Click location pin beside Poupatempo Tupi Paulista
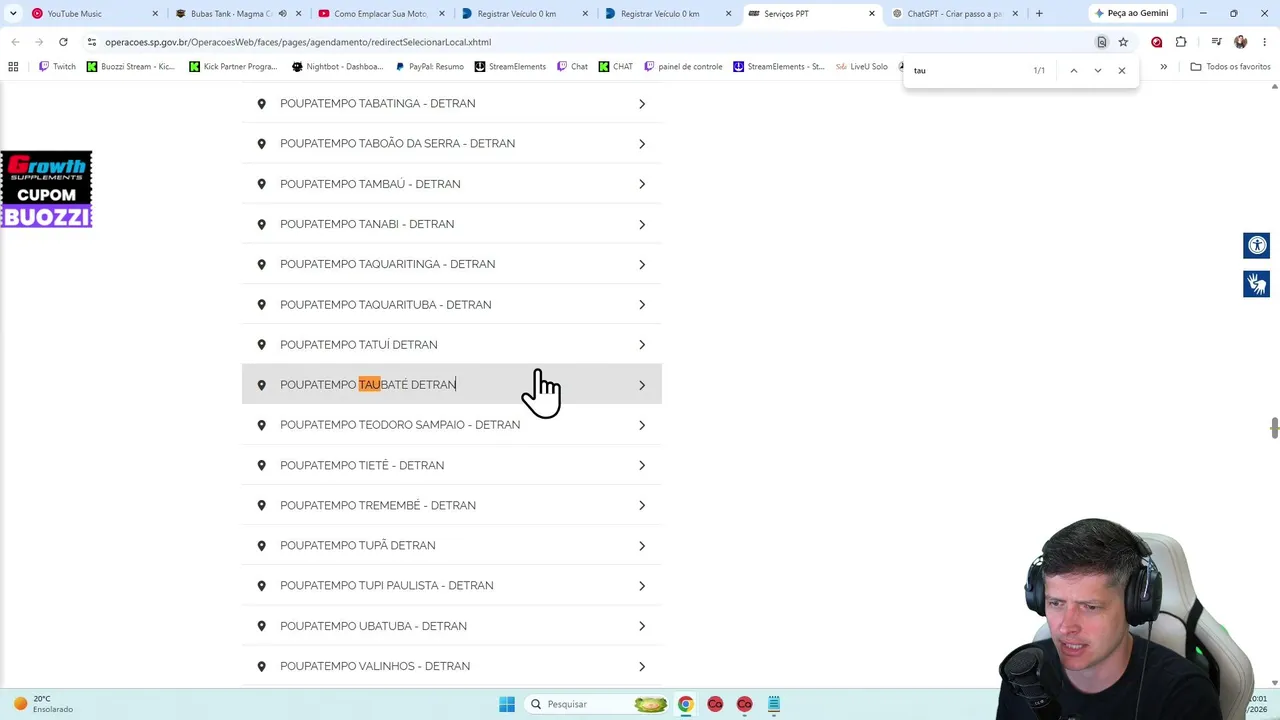Viewport: 1280px width, 720px height. point(262,586)
